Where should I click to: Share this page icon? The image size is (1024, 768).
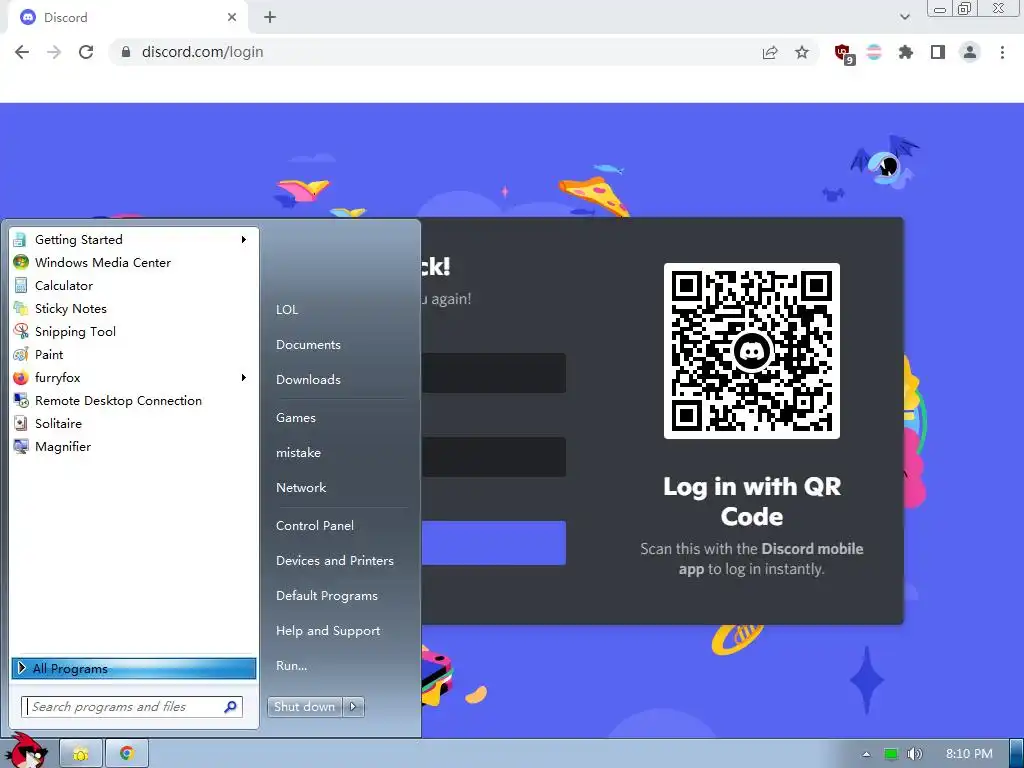[x=770, y=52]
